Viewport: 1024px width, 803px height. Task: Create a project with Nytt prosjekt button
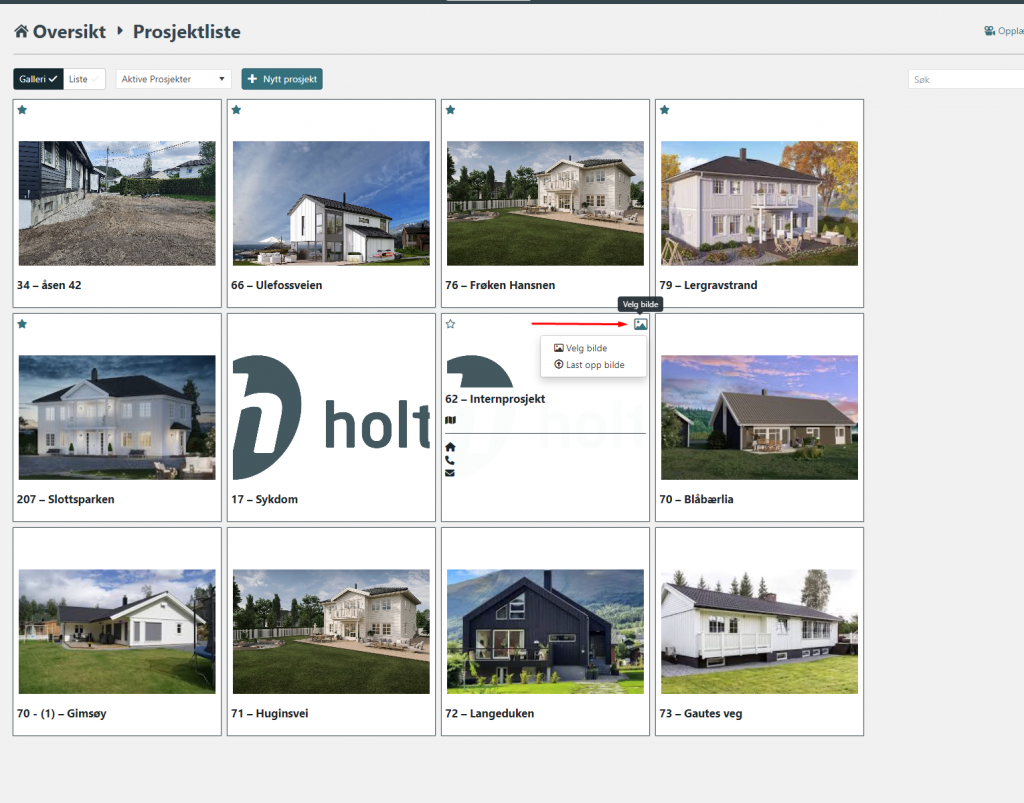pyautogui.click(x=282, y=79)
